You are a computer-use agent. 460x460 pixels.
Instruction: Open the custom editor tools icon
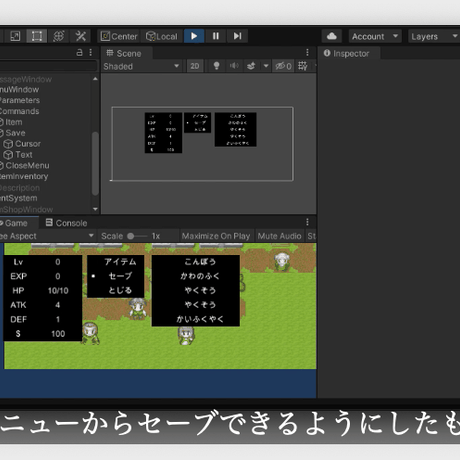pyautogui.click(x=80, y=36)
